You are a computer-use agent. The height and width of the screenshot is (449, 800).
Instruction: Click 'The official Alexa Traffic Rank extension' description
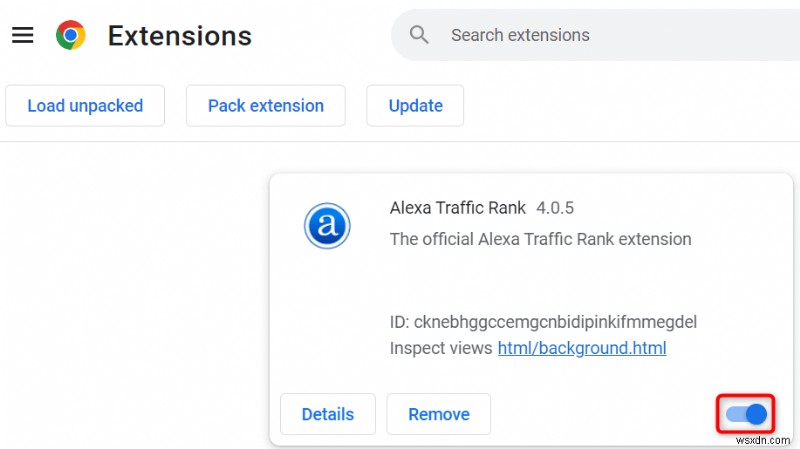click(x=540, y=239)
